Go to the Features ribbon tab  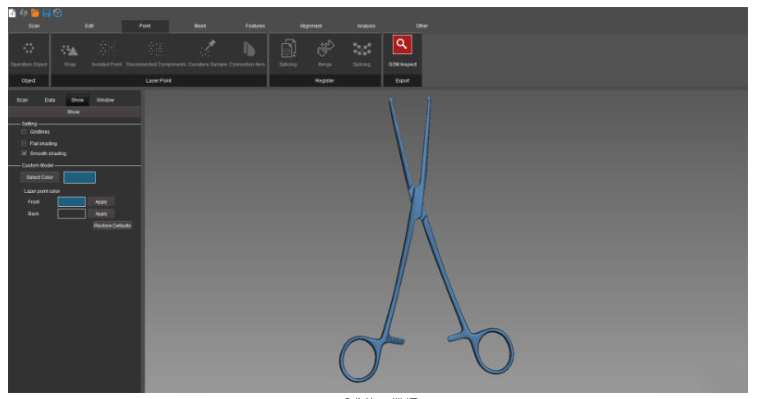click(255, 26)
